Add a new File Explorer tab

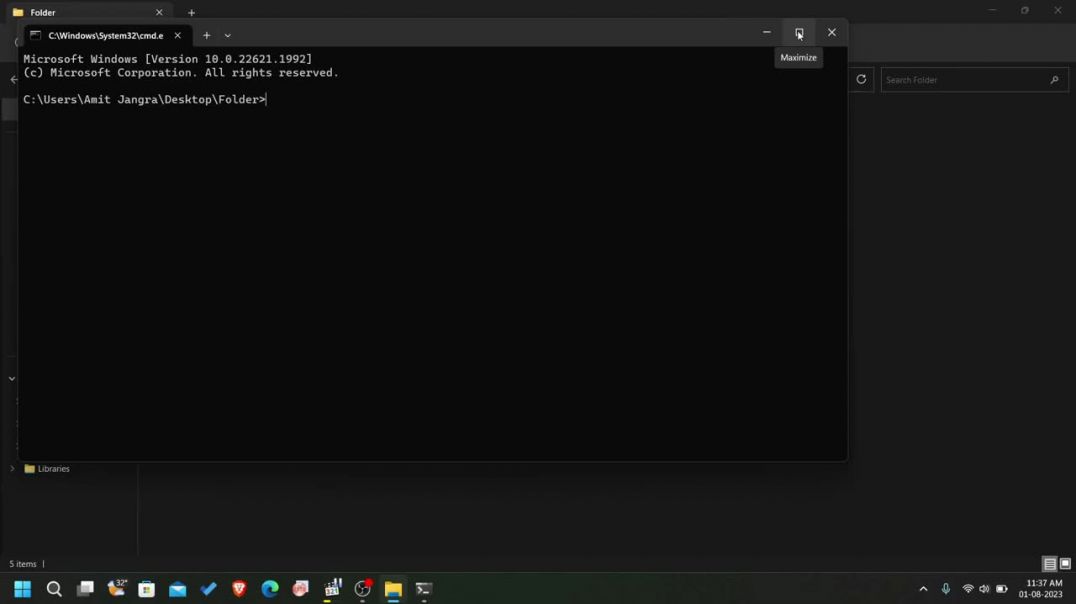(191, 12)
